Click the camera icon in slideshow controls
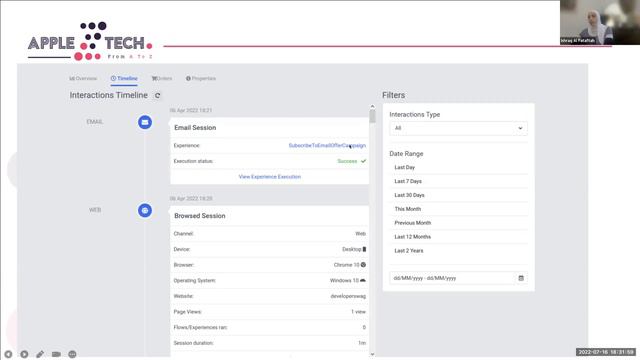 point(56,354)
